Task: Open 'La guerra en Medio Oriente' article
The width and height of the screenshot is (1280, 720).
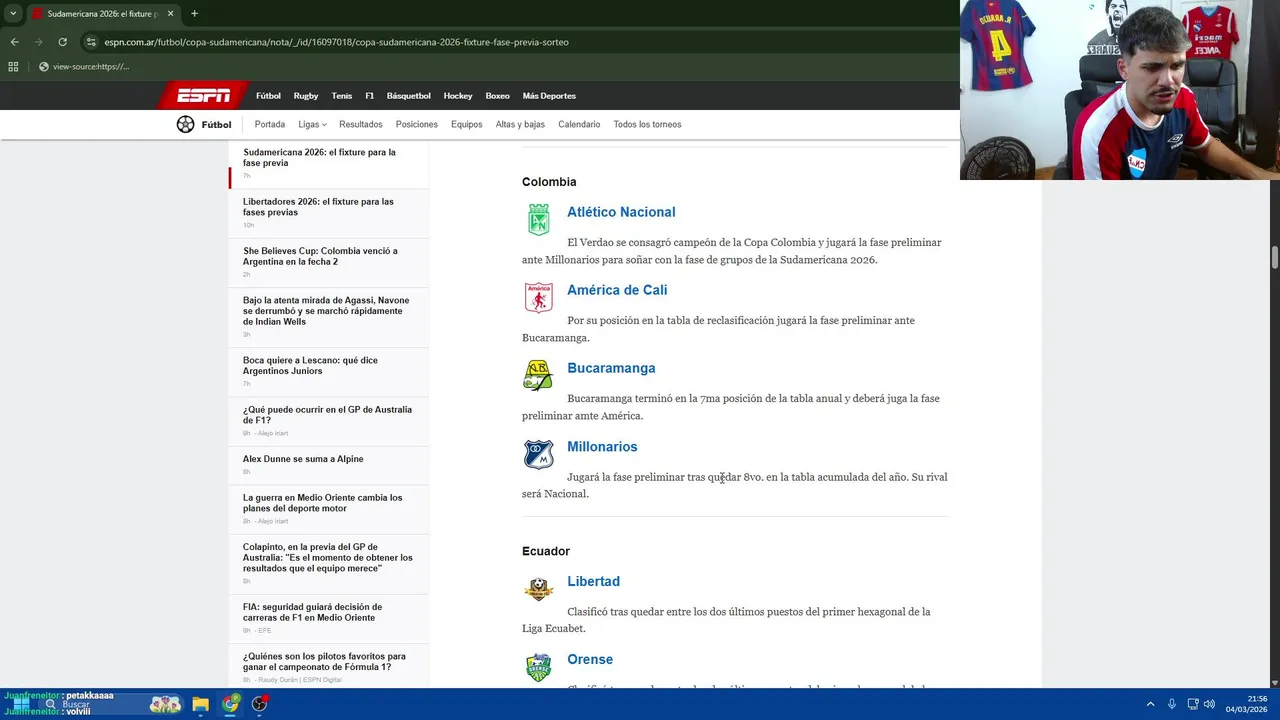Action: tap(322, 503)
